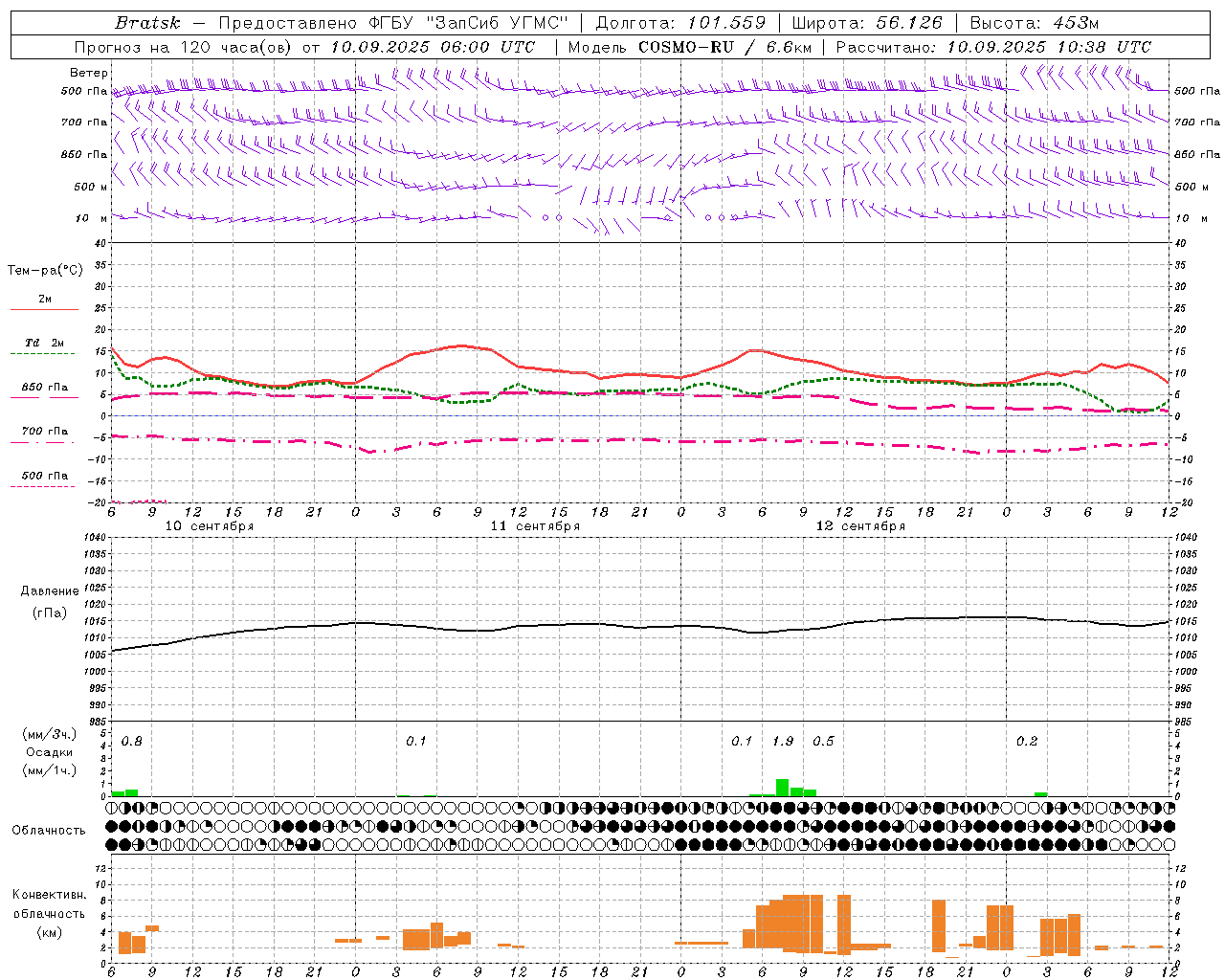This screenshot has height=980, width=1225.
Task: Click the 1040 tick on left pressure axis
Action: [94, 537]
